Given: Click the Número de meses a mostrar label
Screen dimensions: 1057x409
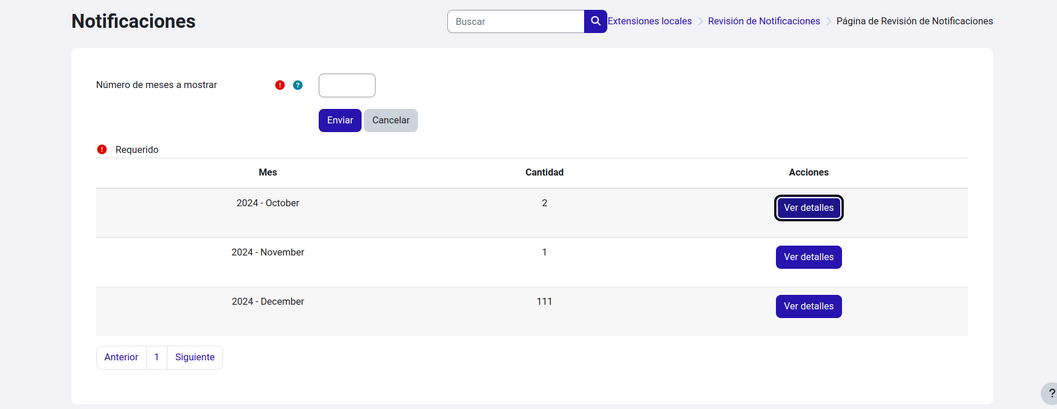Looking at the screenshot, I should point(156,85).
